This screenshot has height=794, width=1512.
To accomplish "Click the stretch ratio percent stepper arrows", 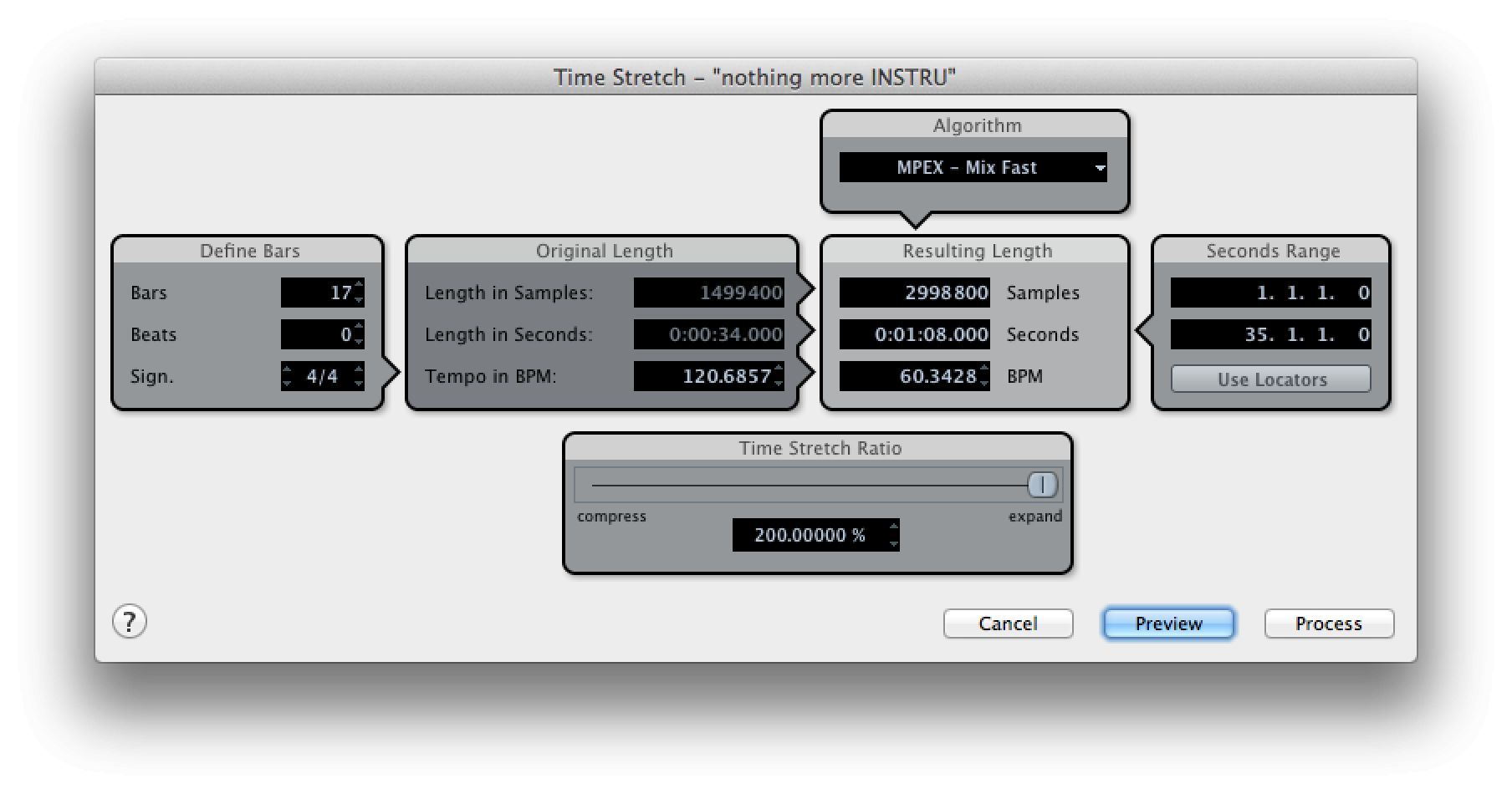I will pos(894,535).
